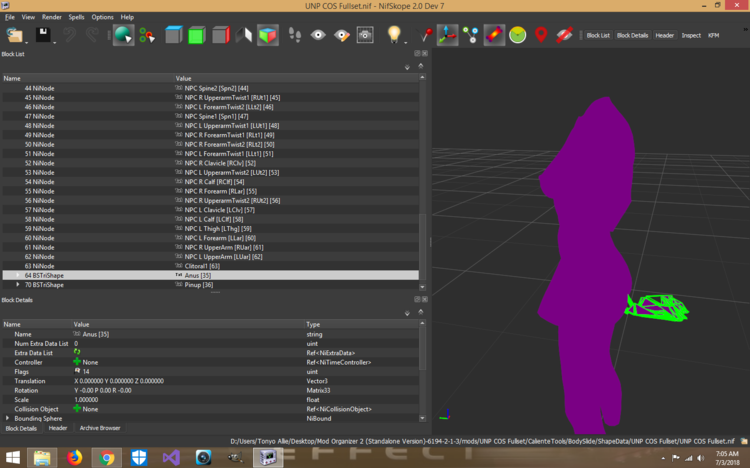The image size is (750, 468).
Task: Click the Load file icon in toolbar
Action: click(x=14, y=35)
